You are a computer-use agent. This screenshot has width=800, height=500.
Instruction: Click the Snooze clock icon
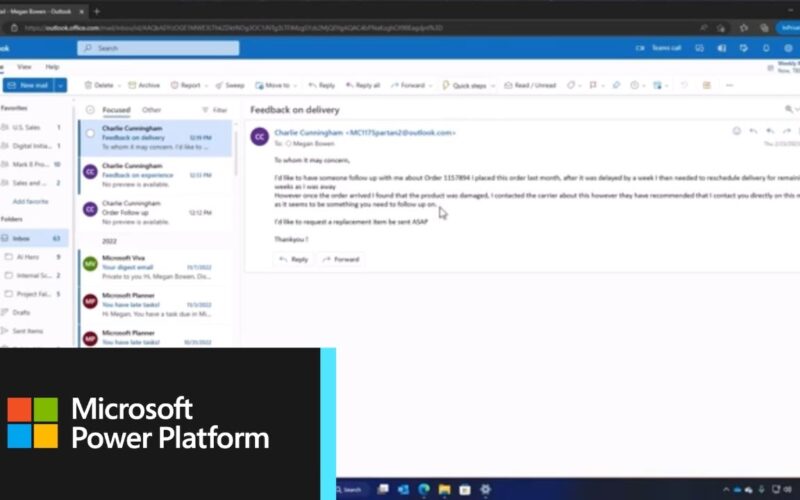(x=635, y=85)
